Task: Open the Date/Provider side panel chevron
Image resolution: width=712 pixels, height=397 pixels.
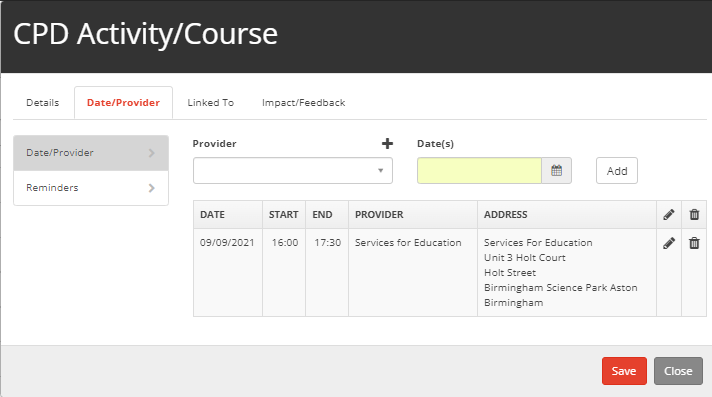Action: click(x=152, y=153)
